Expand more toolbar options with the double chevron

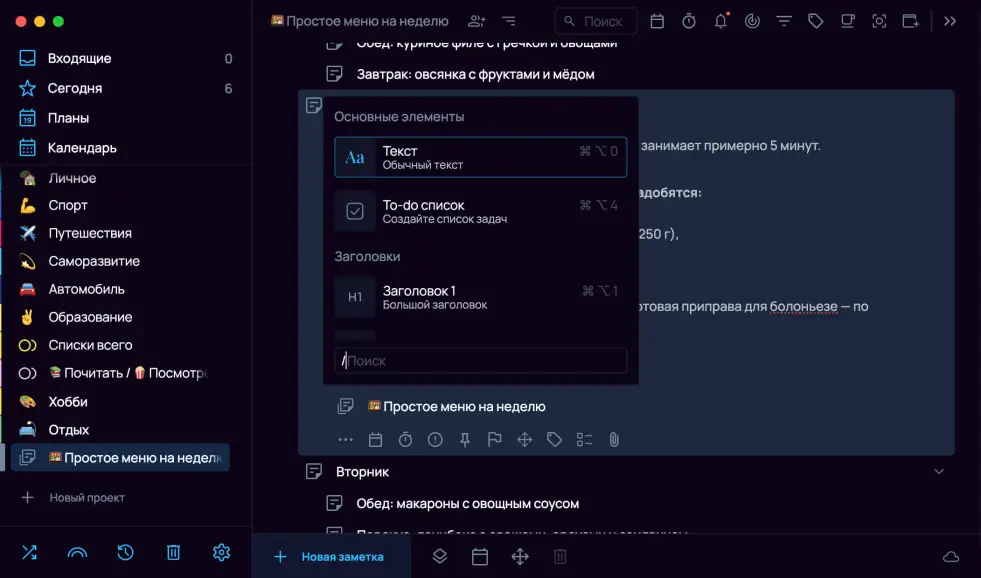[x=950, y=21]
